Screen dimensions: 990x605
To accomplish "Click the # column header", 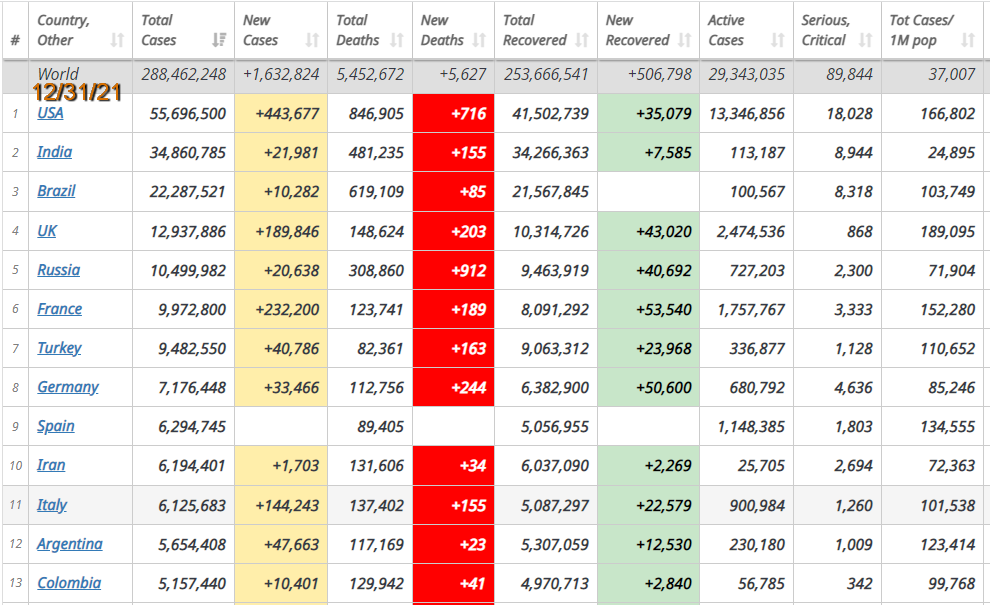I will coord(15,40).
